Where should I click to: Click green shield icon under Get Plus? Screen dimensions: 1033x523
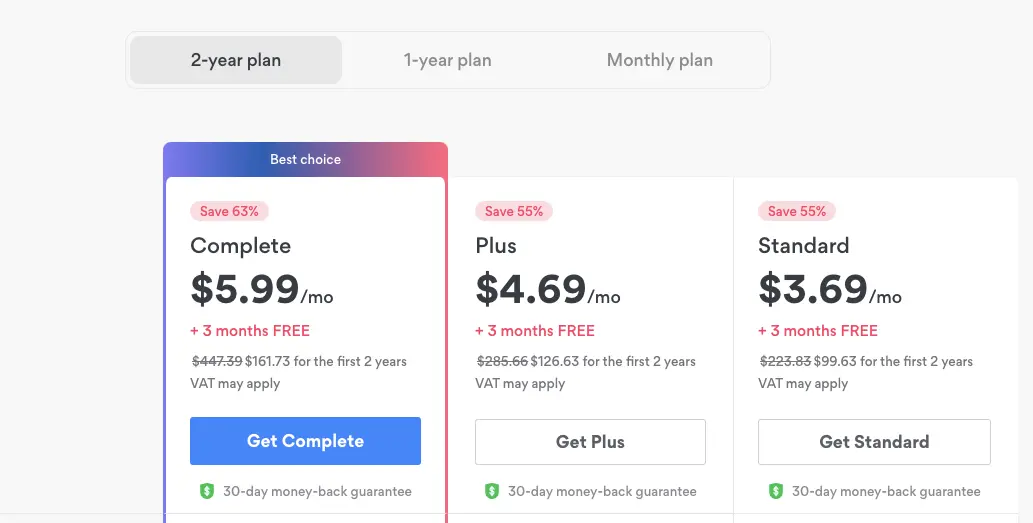pyautogui.click(x=491, y=491)
